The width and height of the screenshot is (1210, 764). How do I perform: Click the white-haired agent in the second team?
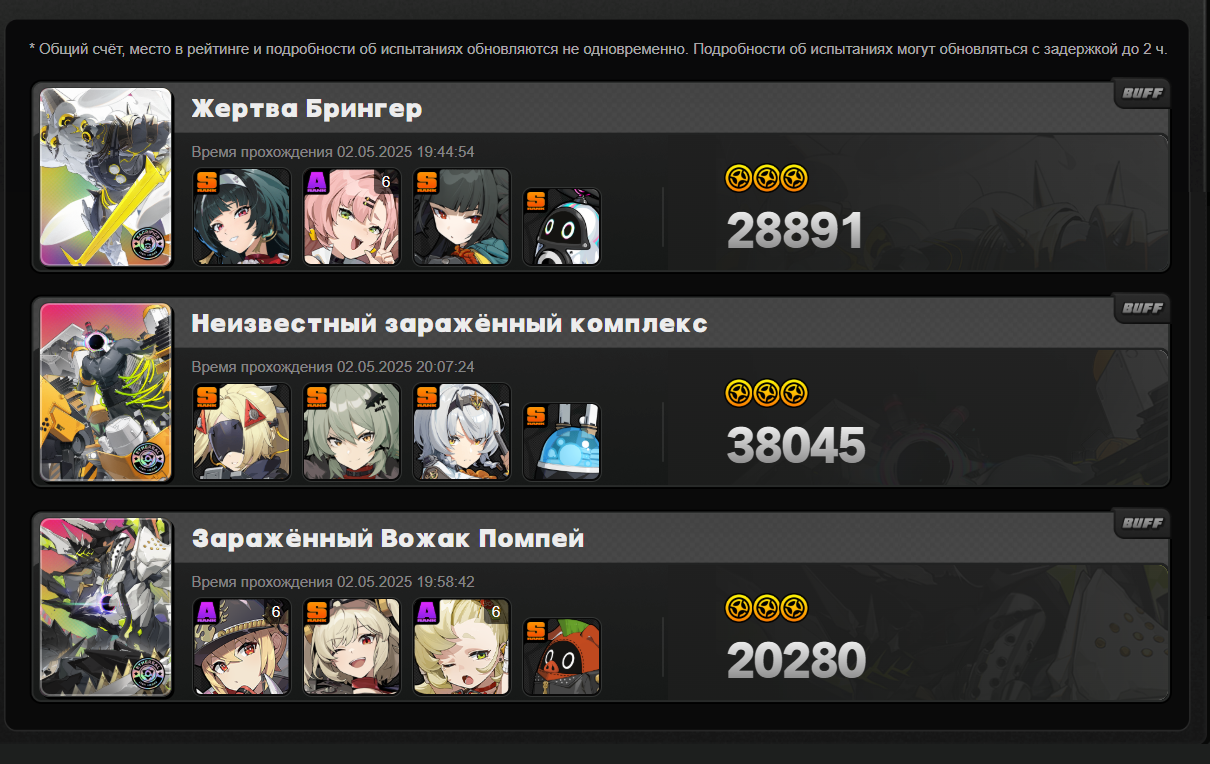pyautogui.click(x=462, y=431)
